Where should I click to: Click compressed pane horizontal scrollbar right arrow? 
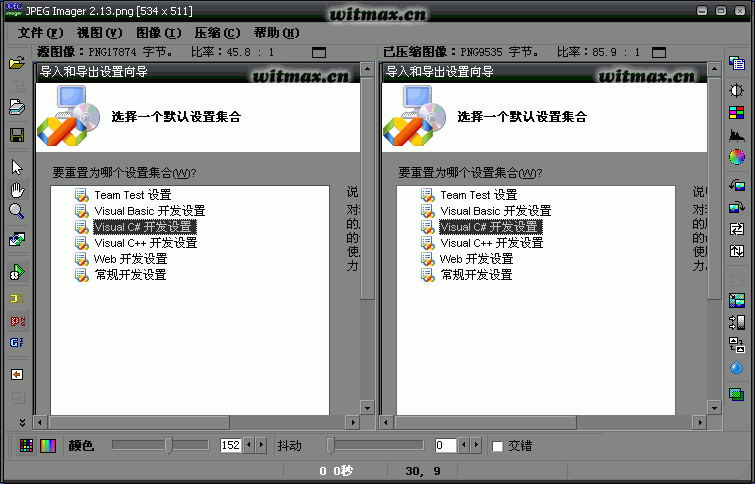(700, 423)
